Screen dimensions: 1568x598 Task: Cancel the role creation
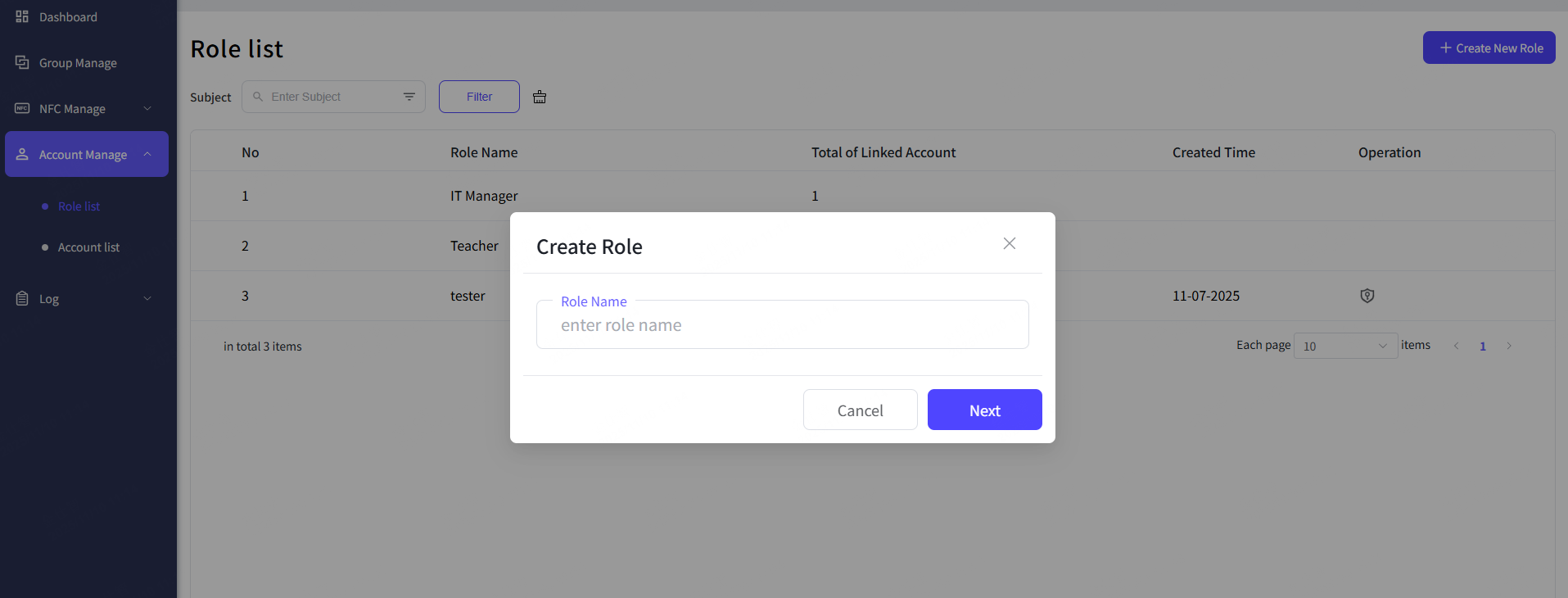(x=860, y=410)
